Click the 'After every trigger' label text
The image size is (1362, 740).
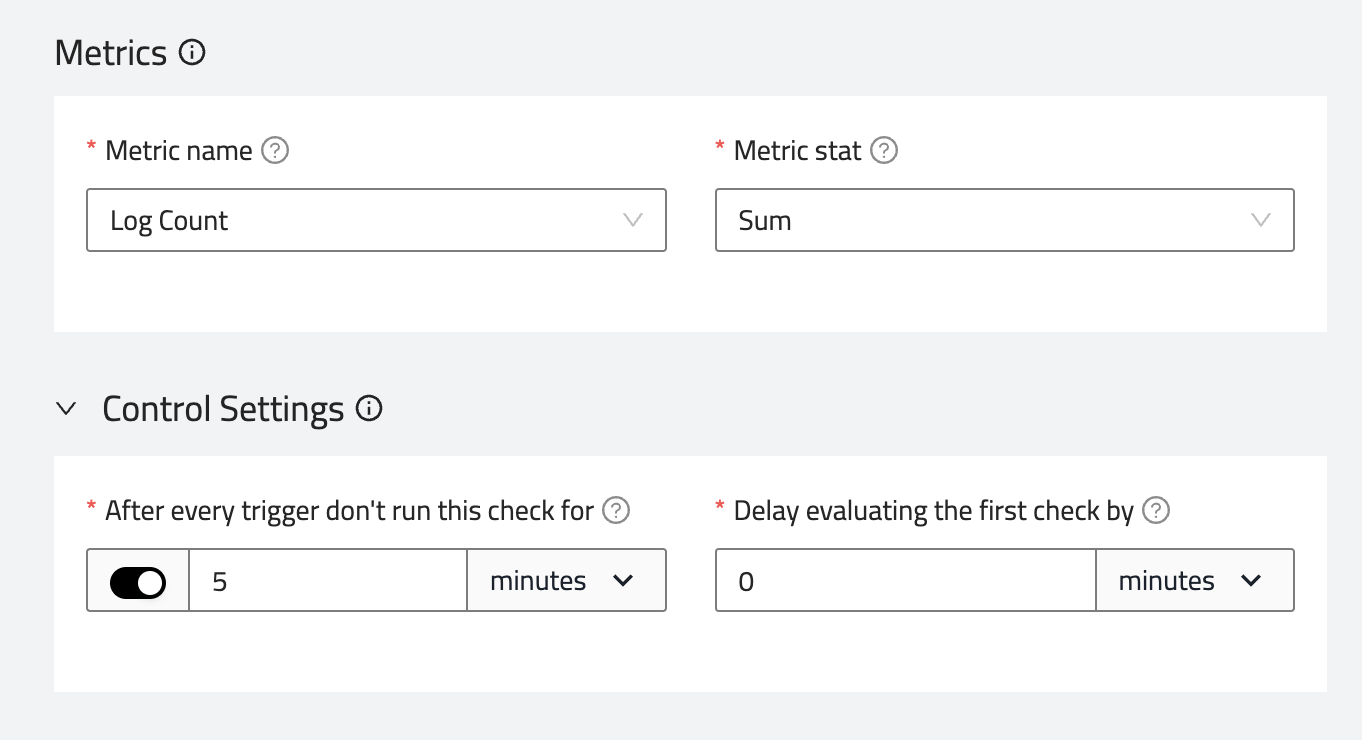(349, 511)
